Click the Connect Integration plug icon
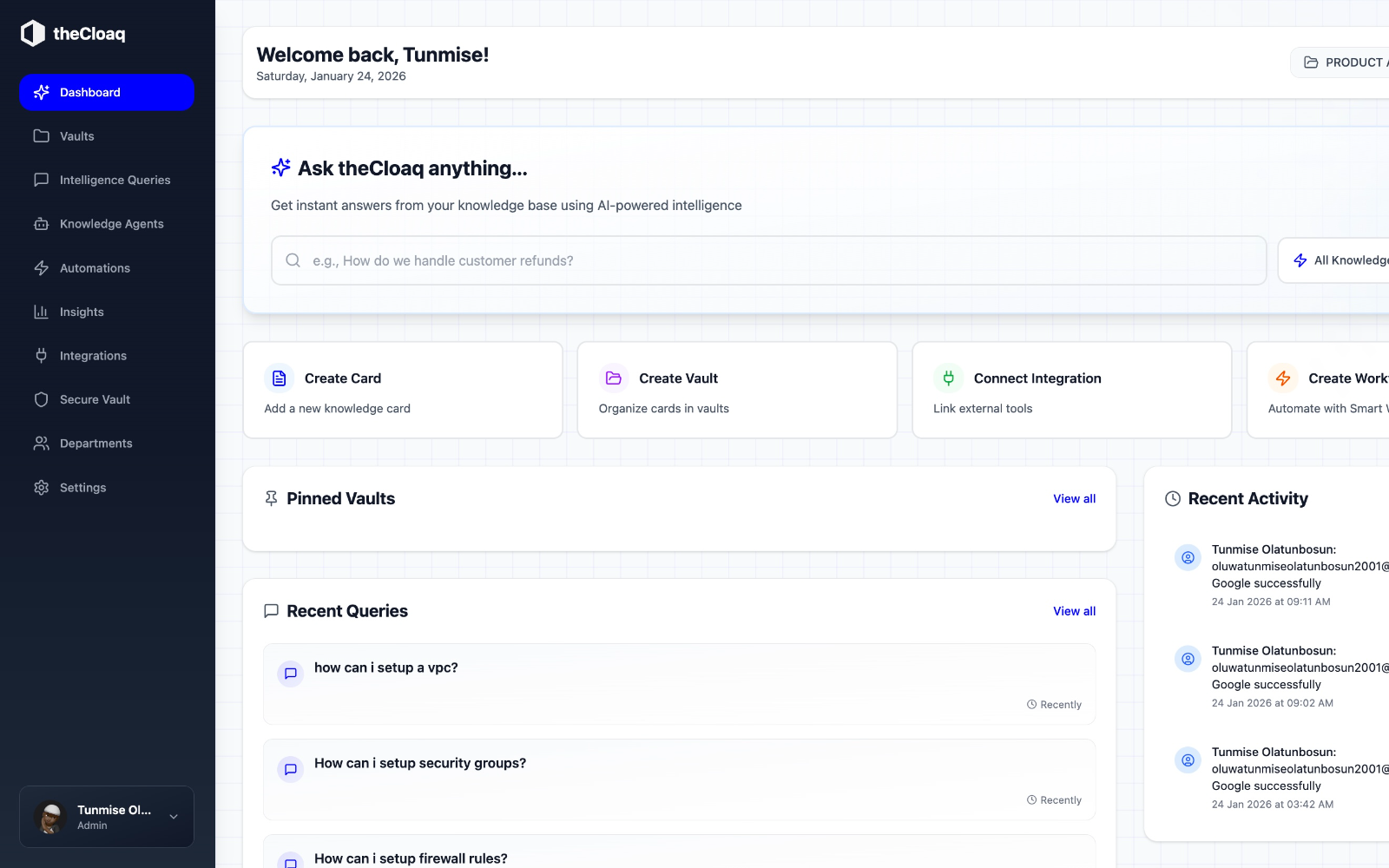The image size is (1389, 868). tap(948, 378)
